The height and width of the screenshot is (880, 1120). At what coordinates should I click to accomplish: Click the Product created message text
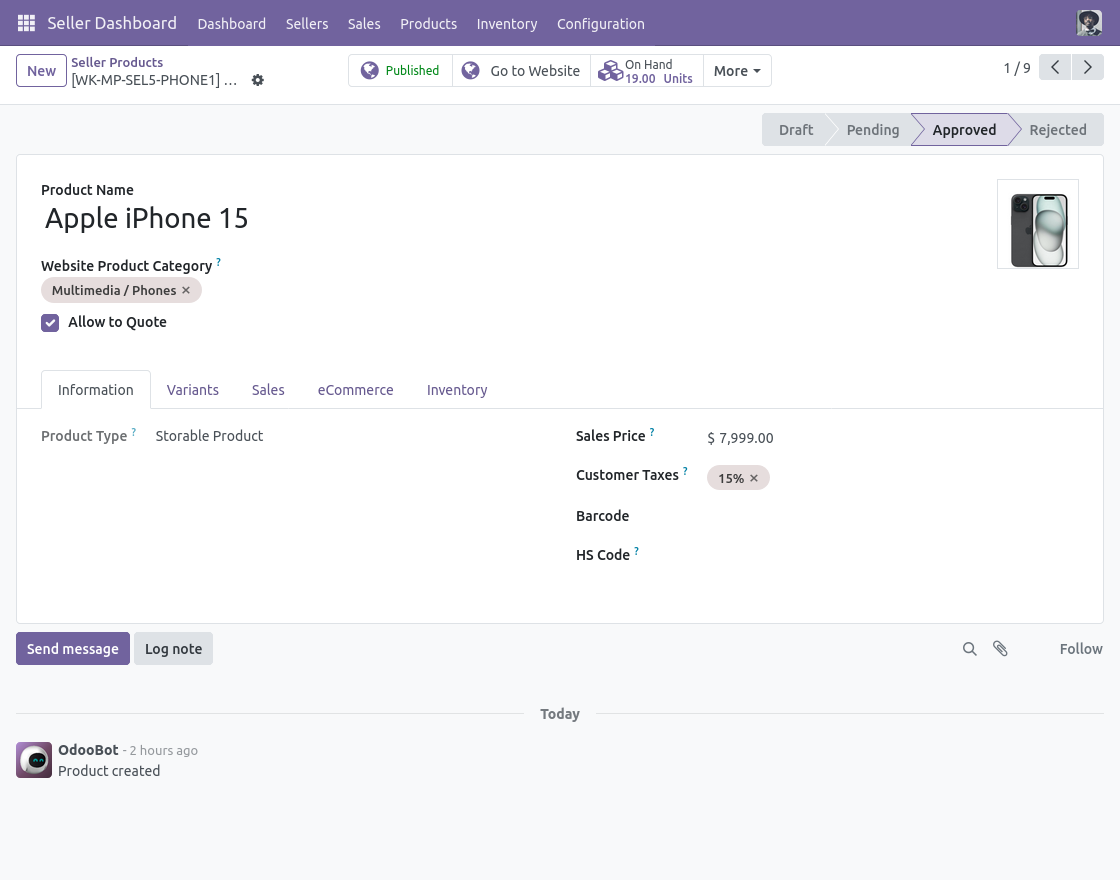109,771
